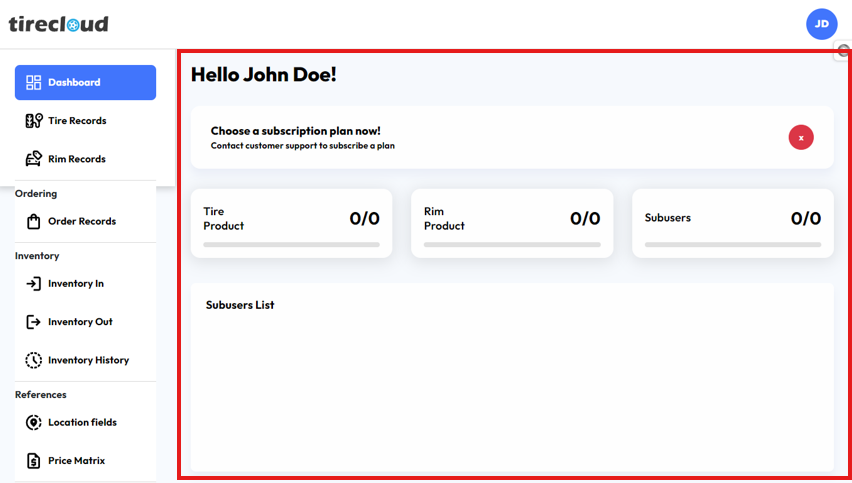Click the tirecloud logo
The image size is (852, 483).
[58, 24]
